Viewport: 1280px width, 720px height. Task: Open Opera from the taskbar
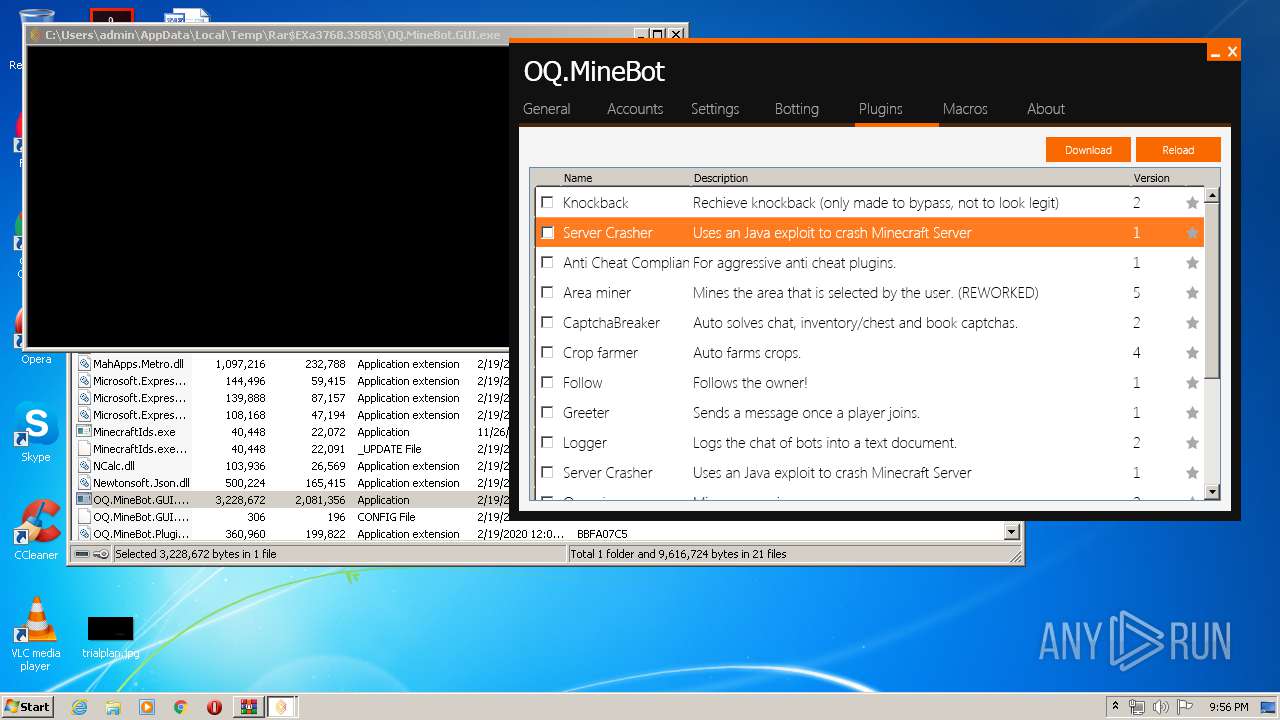pos(214,707)
